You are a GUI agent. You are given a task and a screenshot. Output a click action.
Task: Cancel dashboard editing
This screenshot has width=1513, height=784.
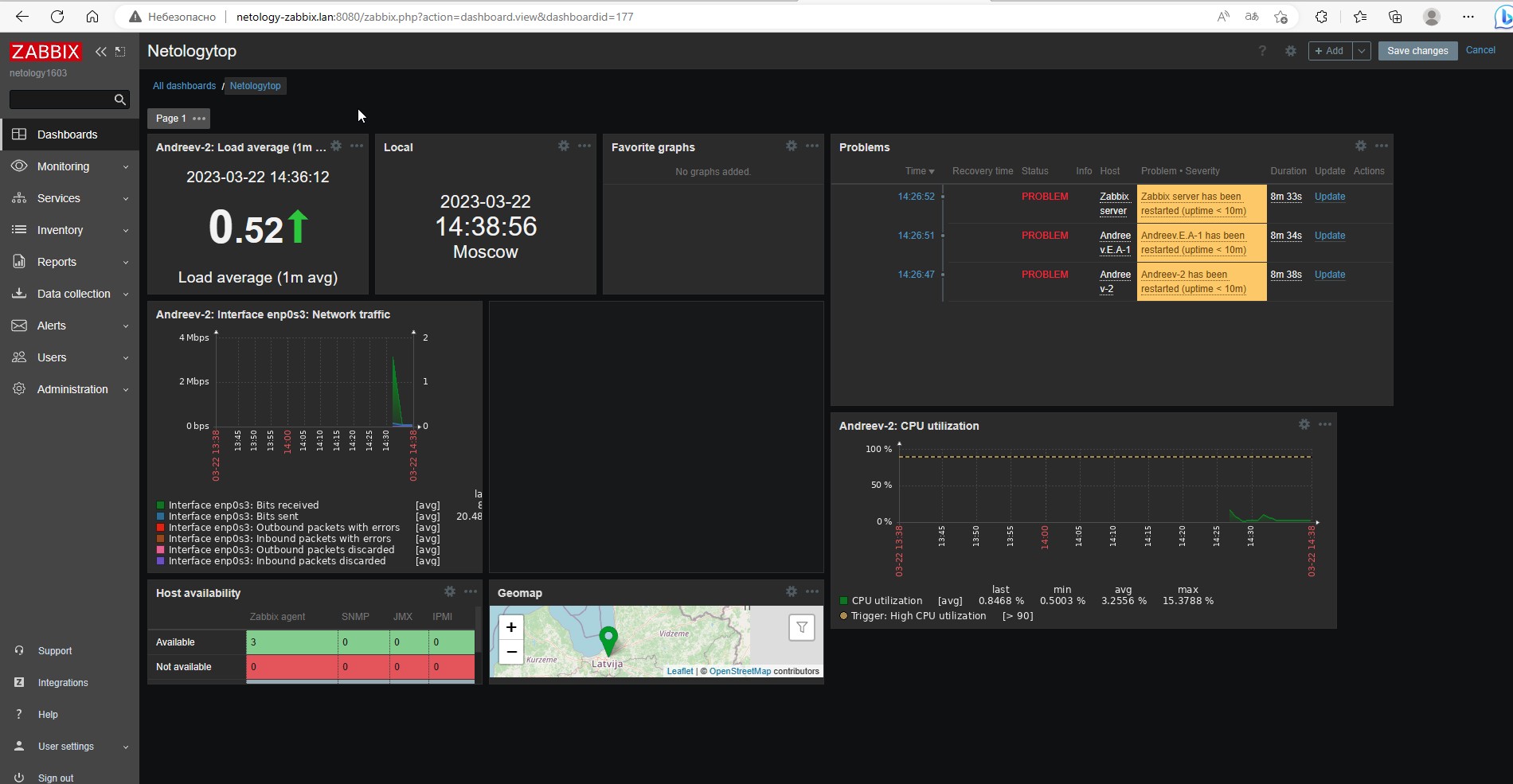point(1480,50)
